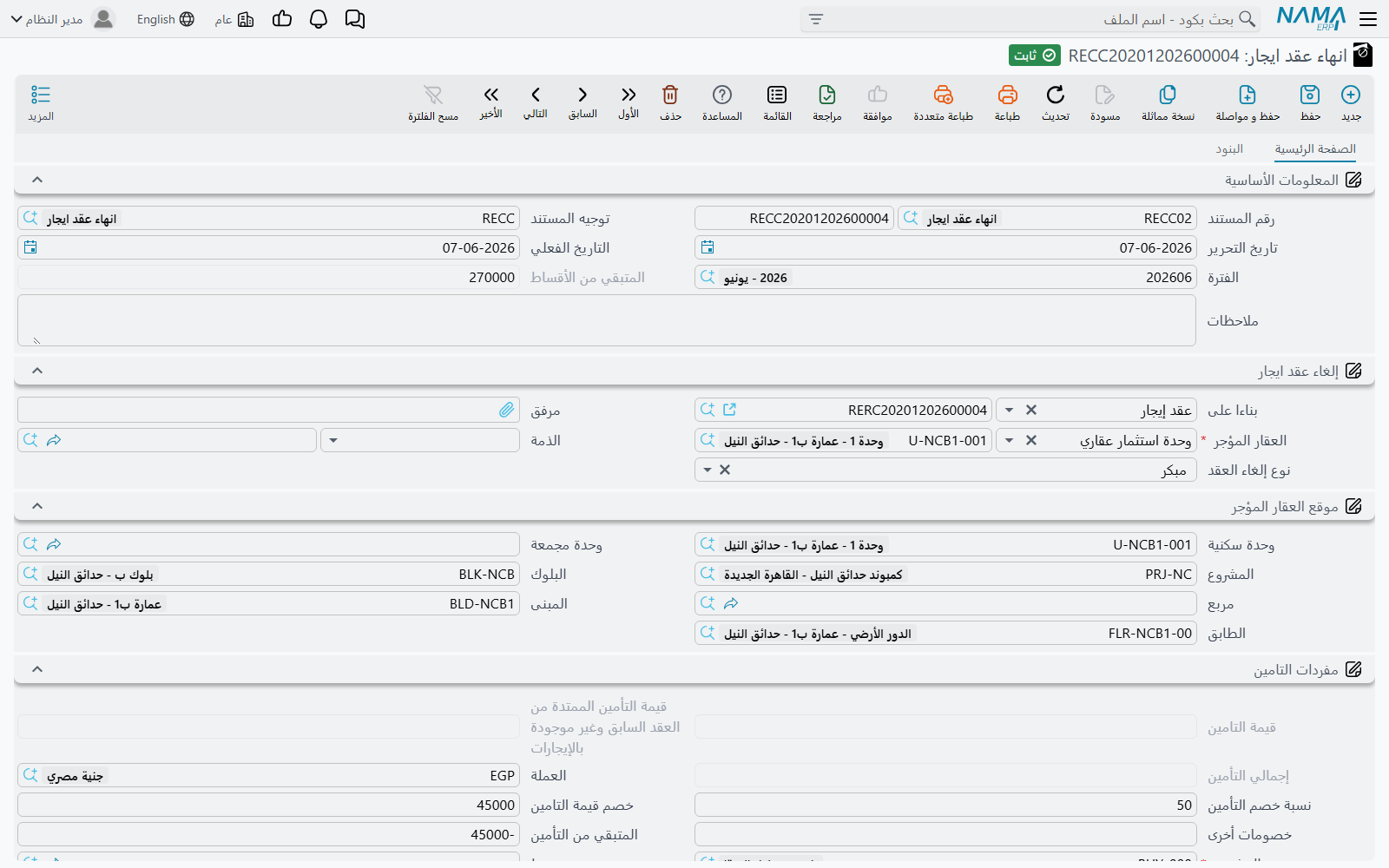1389x868 pixels.
Task: Open lookup for الطابق FLR-NCB1-00 field
Action: [708, 633]
